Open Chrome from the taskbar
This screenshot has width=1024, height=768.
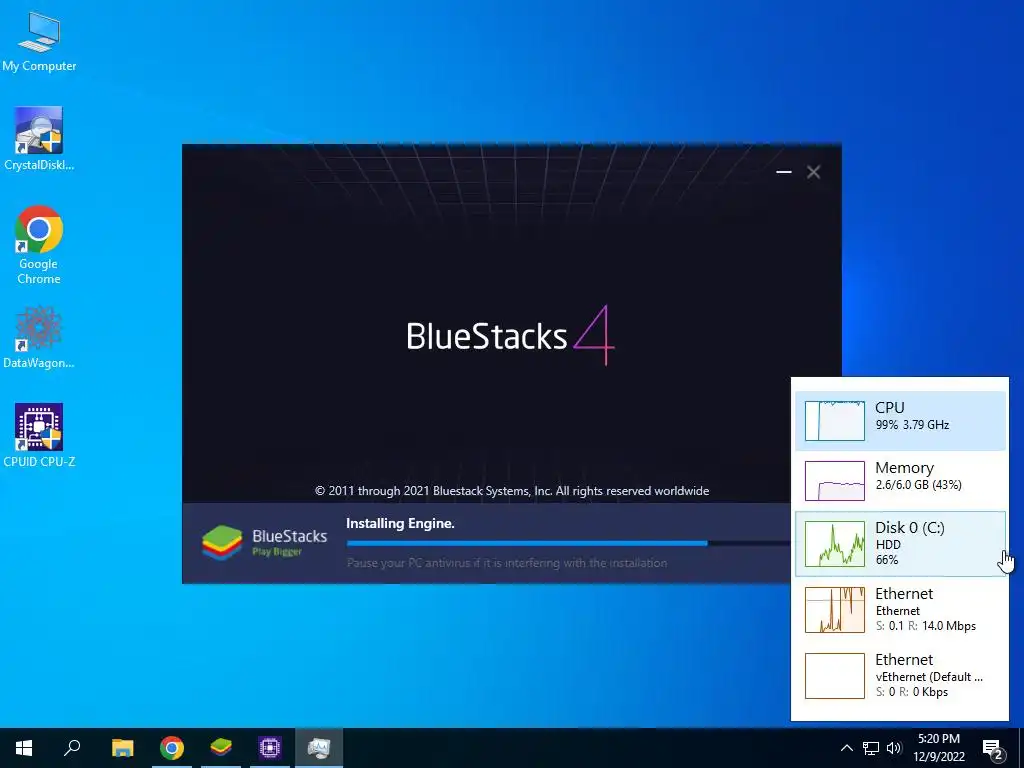[172, 748]
